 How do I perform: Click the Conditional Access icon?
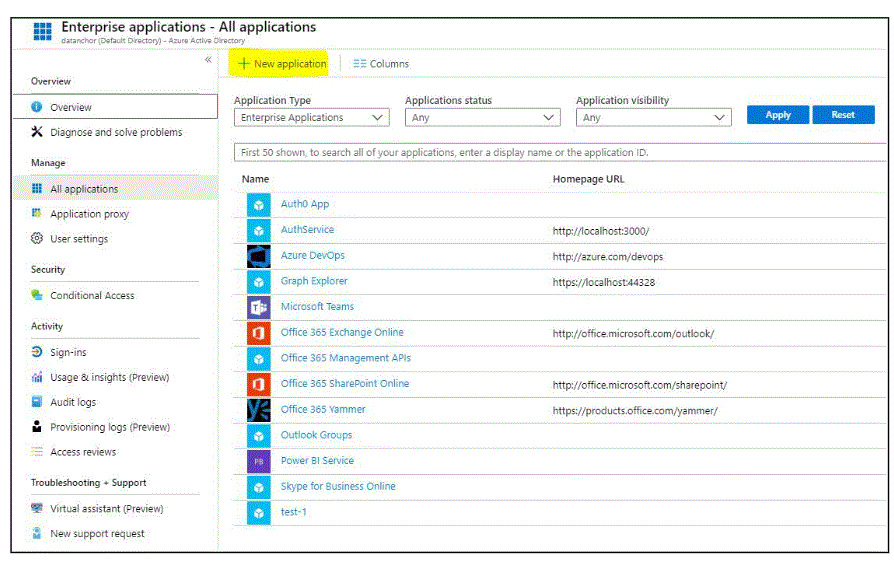tap(36, 295)
